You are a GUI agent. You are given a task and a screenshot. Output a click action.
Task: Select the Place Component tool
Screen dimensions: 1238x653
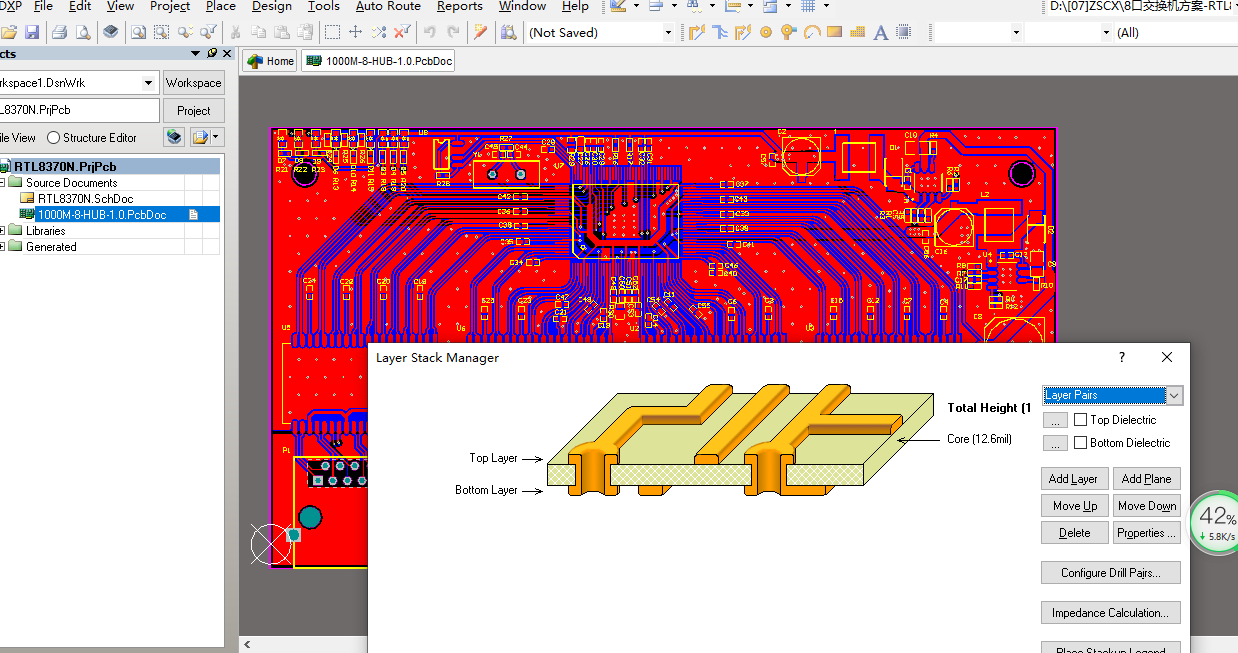904,32
